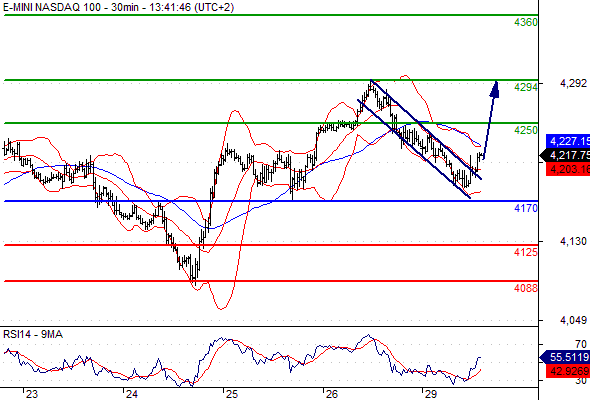Click the 4294 resistance level label
590x400 pixels.
(x=526, y=87)
